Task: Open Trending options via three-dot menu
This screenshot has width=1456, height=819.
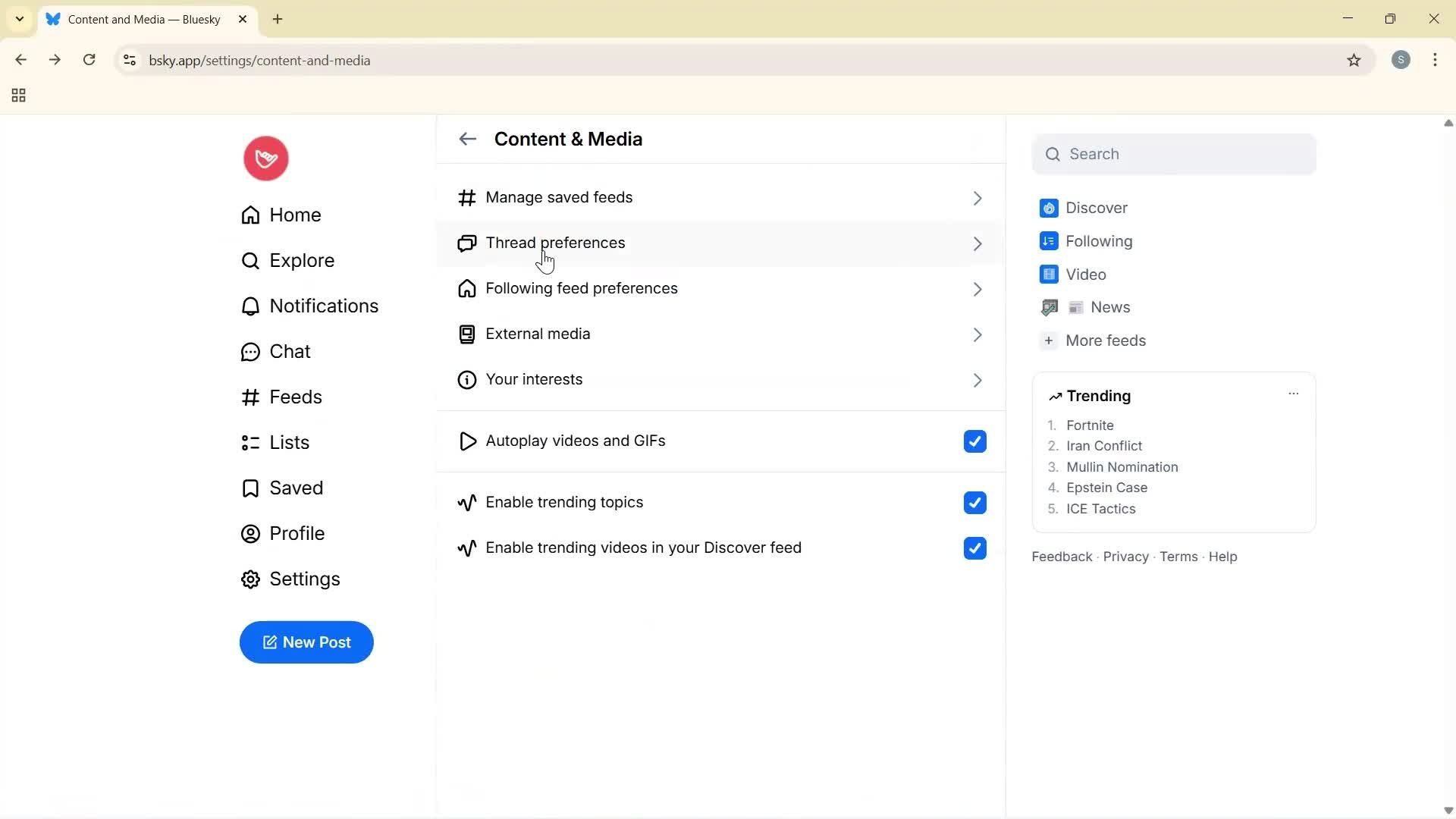Action: coord(1293,394)
